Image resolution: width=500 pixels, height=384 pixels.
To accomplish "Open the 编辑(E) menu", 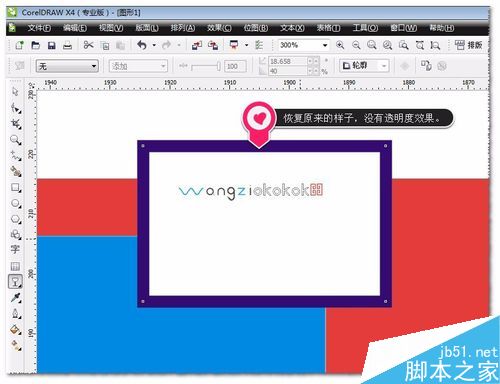I will point(75,28).
